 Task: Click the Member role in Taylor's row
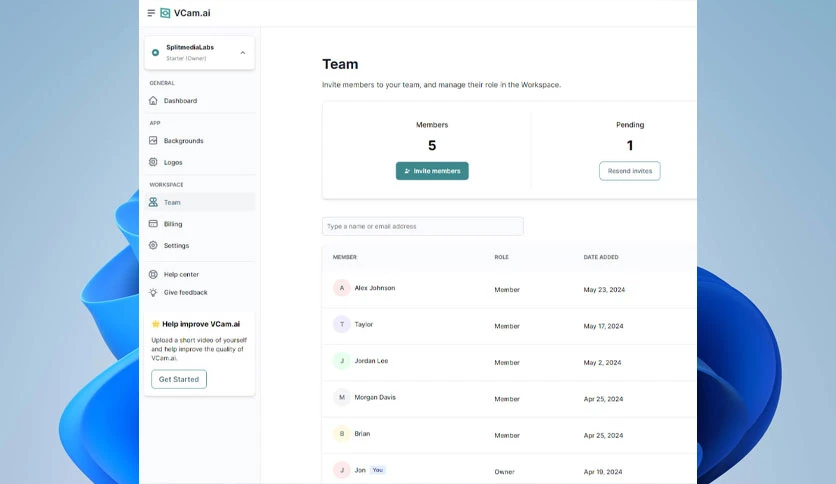pyautogui.click(x=507, y=326)
